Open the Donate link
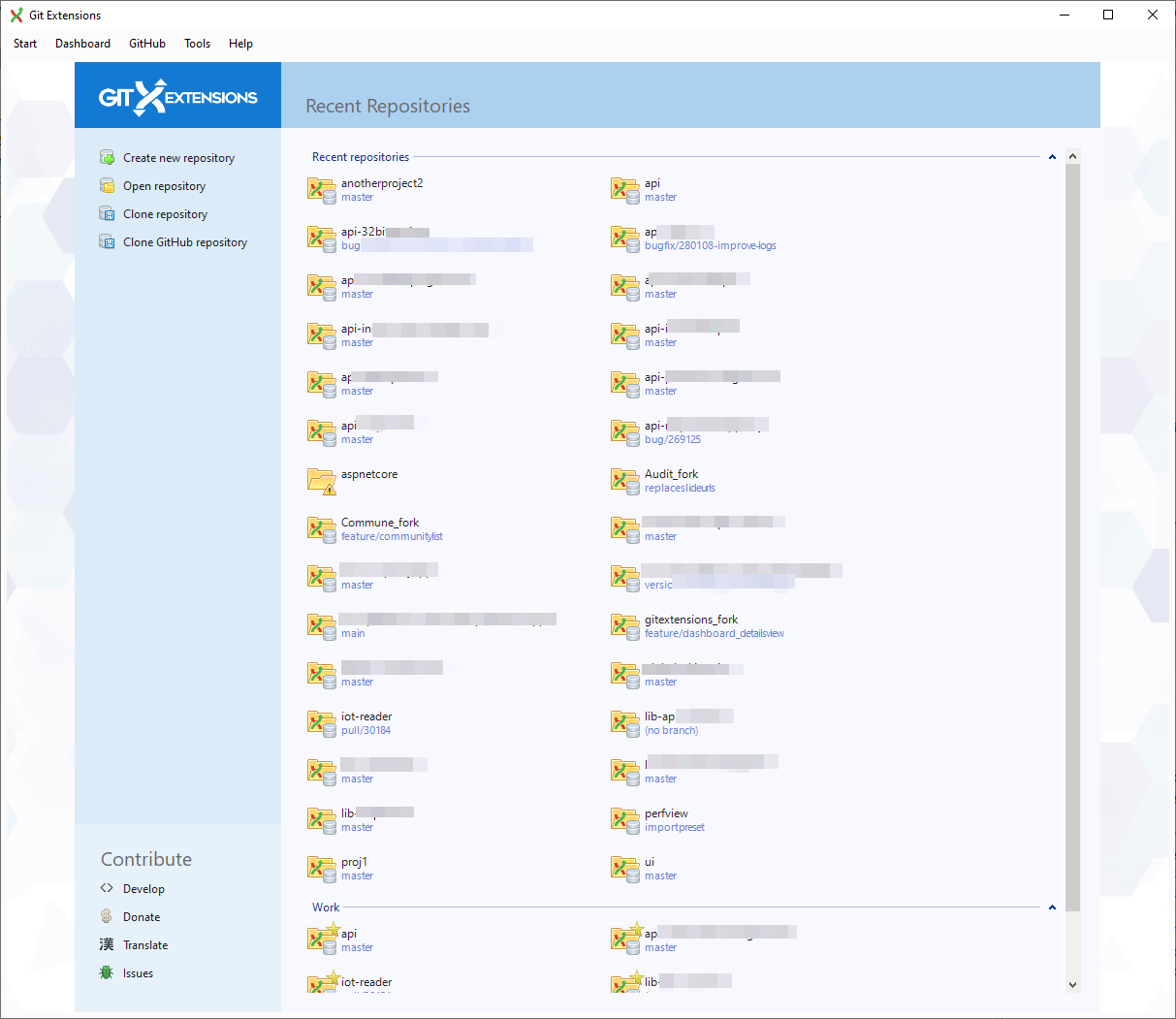The height and width of the screenshot is (1019, 1176). coord(142,917)
